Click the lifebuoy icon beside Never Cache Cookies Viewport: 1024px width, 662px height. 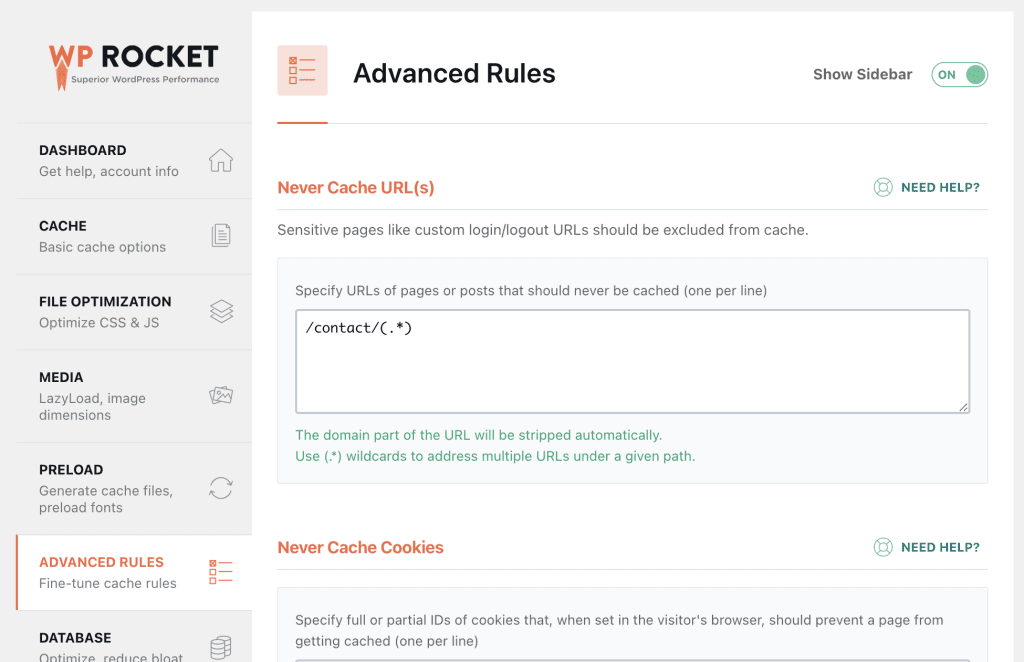tap(883, 547)
